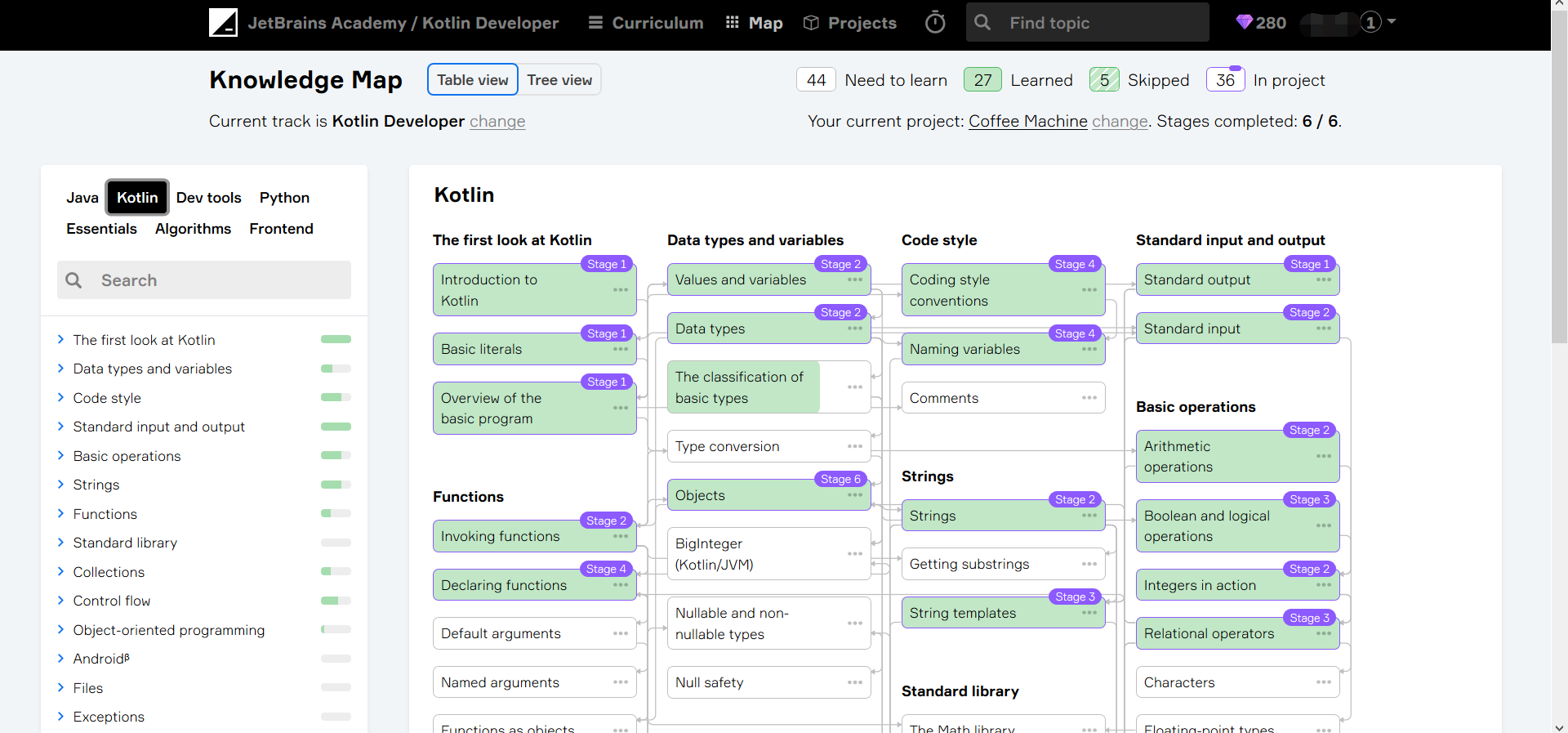This screenshot has width=1568, height=733.
Task: Open JetBrains Academy / Kotlin Developer link
Action: coord(403,23)
